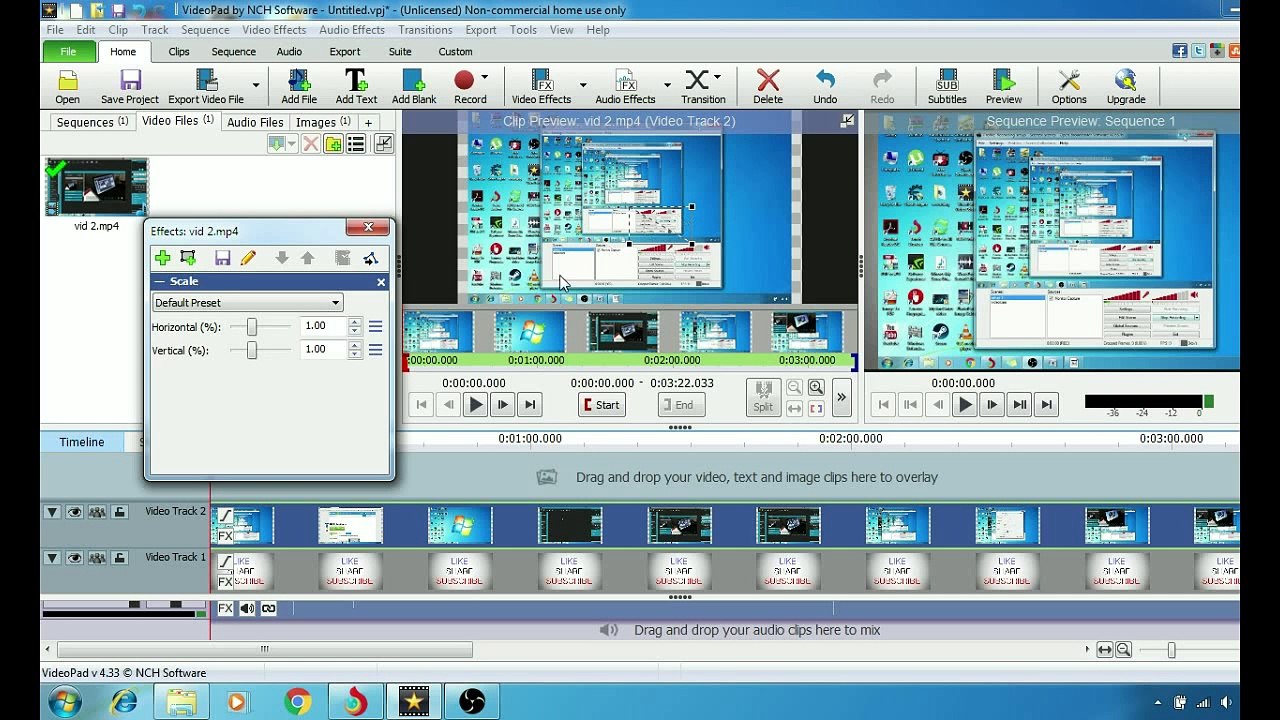Screen dimensions: 1280x720
Task: Open the Sequence menu
Action: [x=205, y=30]
